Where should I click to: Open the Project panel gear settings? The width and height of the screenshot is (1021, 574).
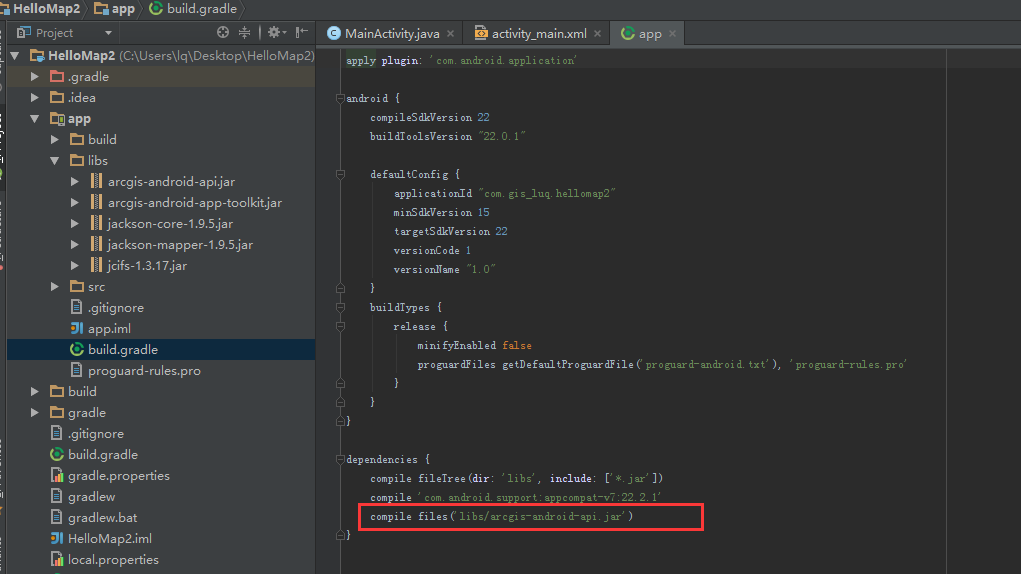[276, 33]
